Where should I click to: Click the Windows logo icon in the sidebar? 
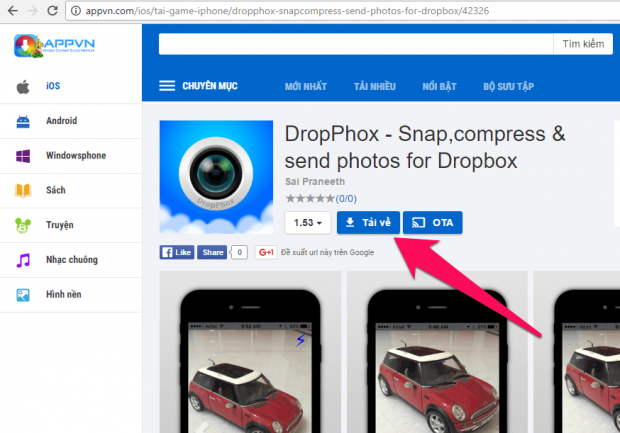[23, 156]
